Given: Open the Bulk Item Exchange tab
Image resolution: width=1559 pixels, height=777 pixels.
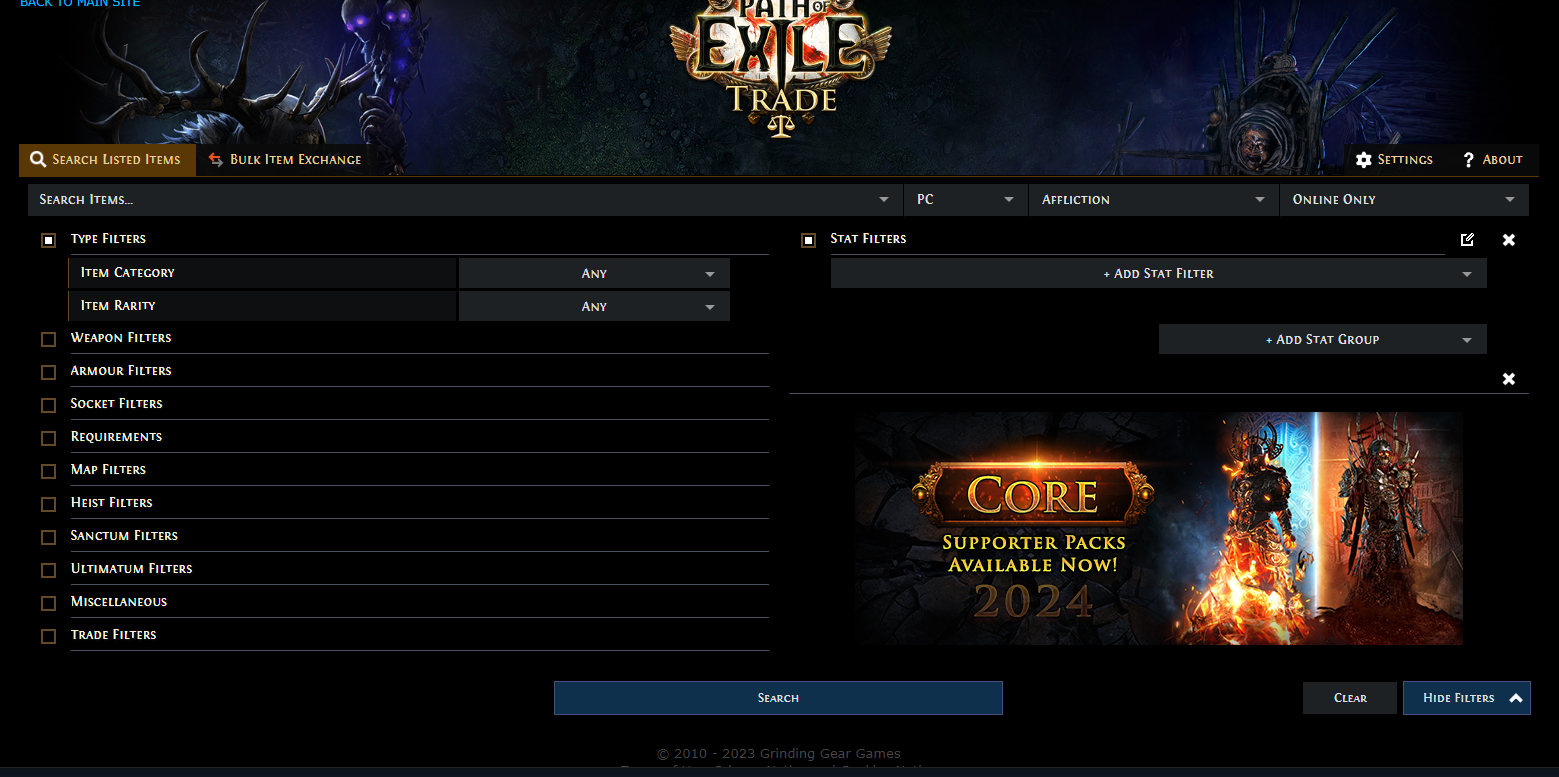Looking at the screenshot, I should [285, 160].
